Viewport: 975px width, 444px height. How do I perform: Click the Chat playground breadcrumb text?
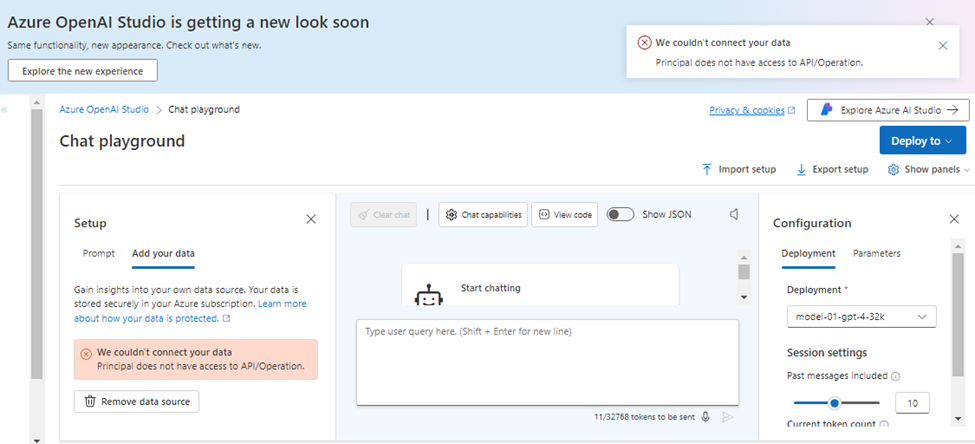click(x=204, y=109)
